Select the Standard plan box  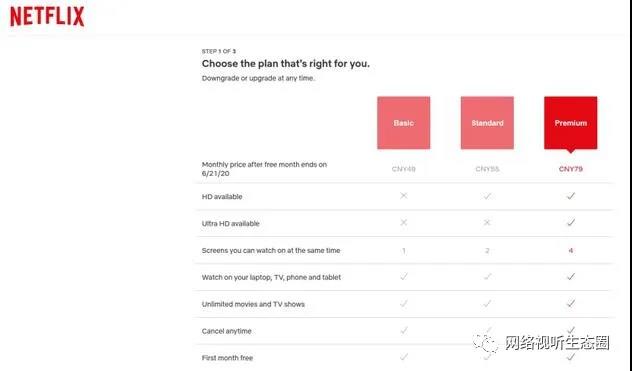[487, 123]
